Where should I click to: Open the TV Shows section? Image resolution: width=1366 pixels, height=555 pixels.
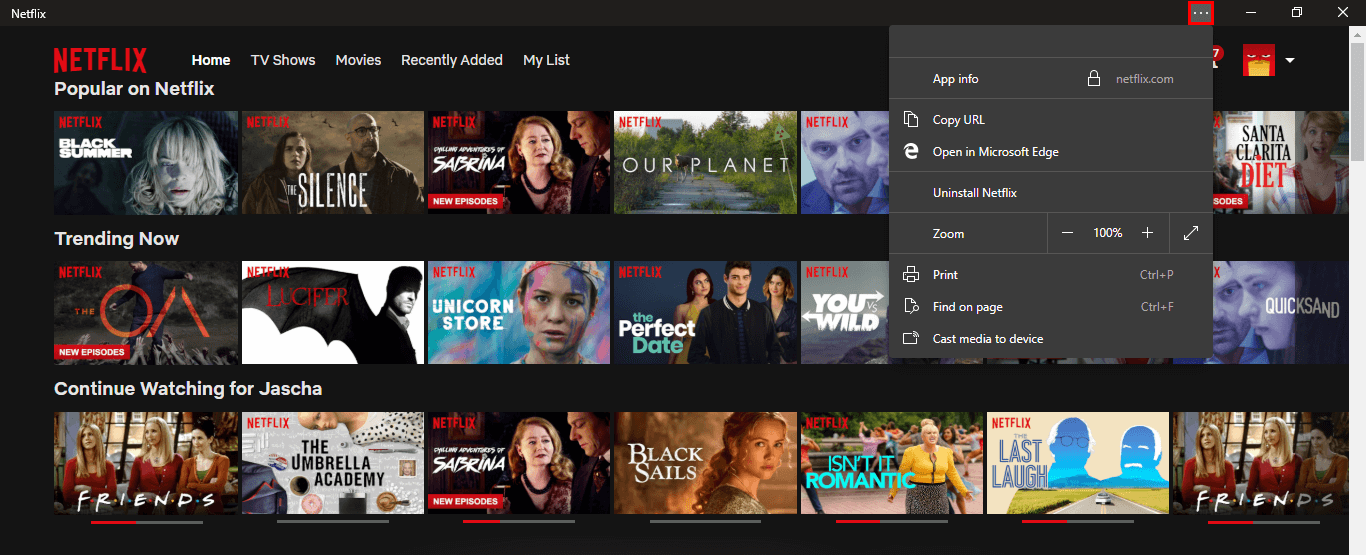point(283,60)
